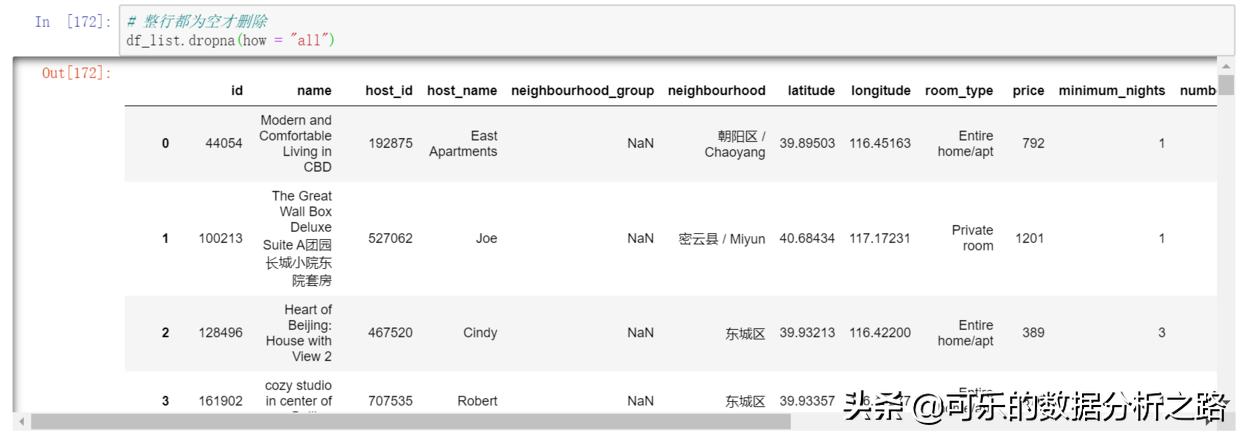Click longitude cell 116.45163

(x=880, y=143)
